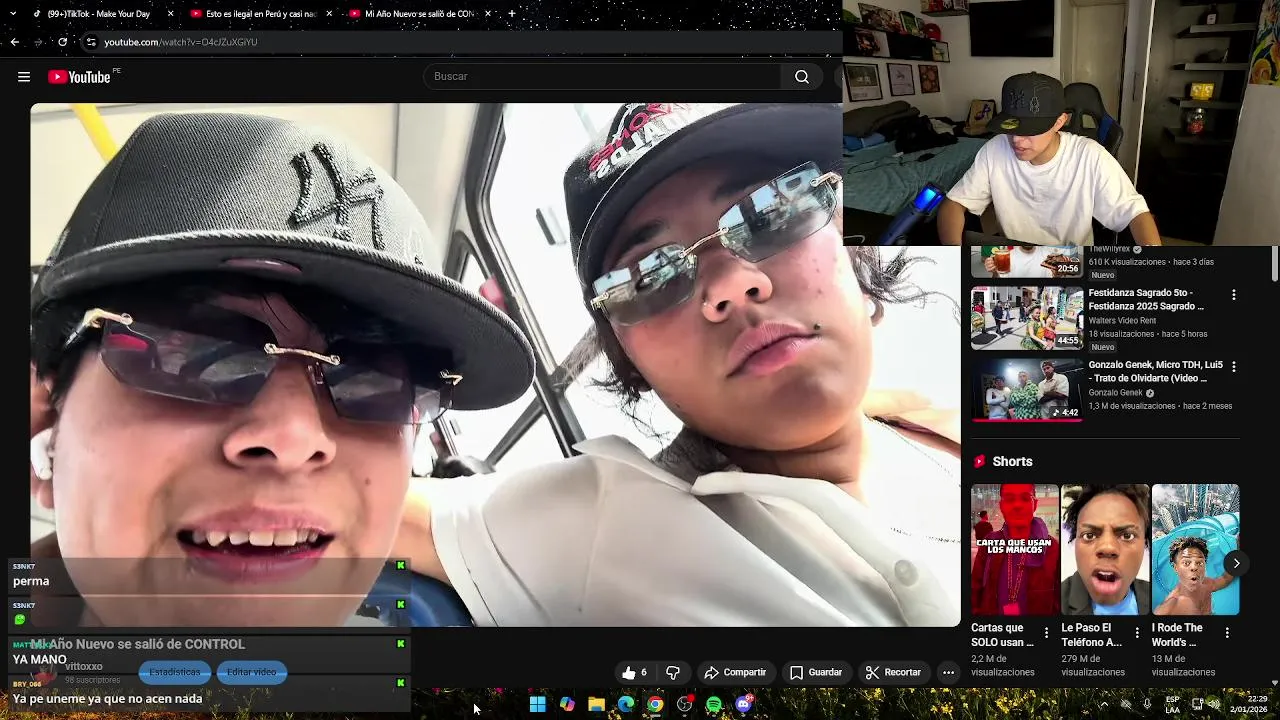Click the Editar vídeo button
The width and height of the screenshot is (1280, 720).
pos(251,672)
